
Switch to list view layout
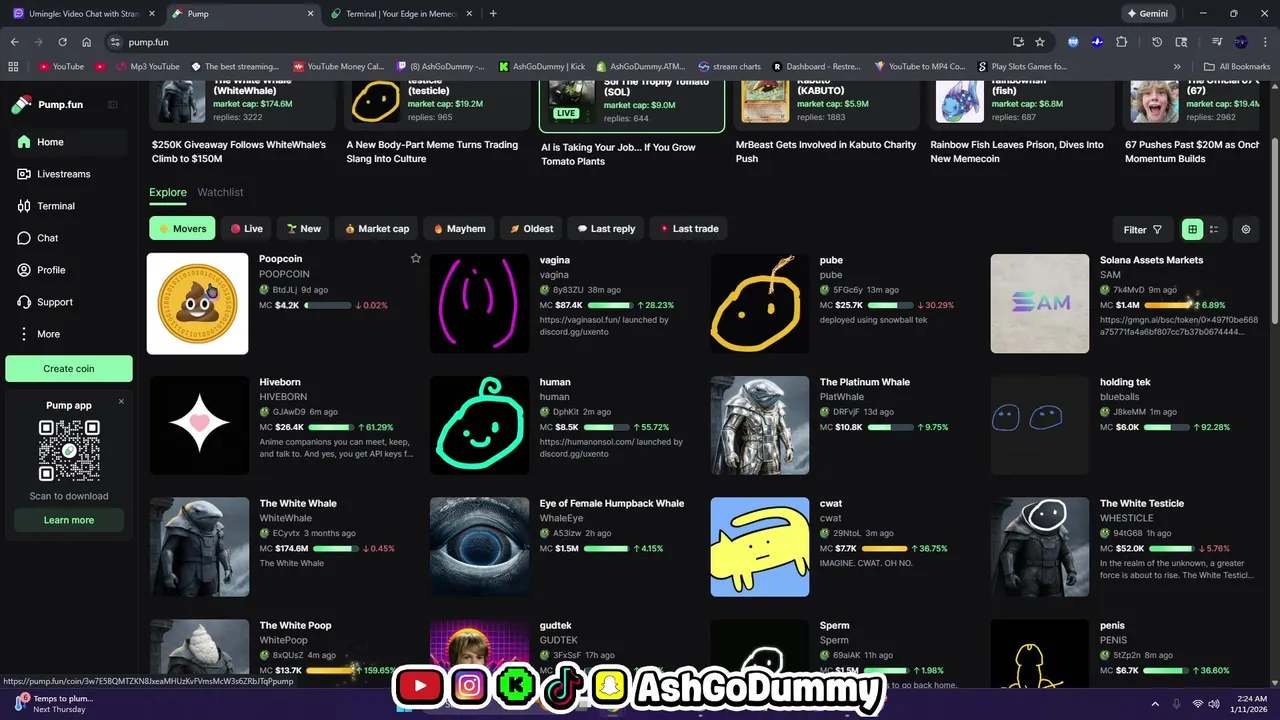(1214, 230)
